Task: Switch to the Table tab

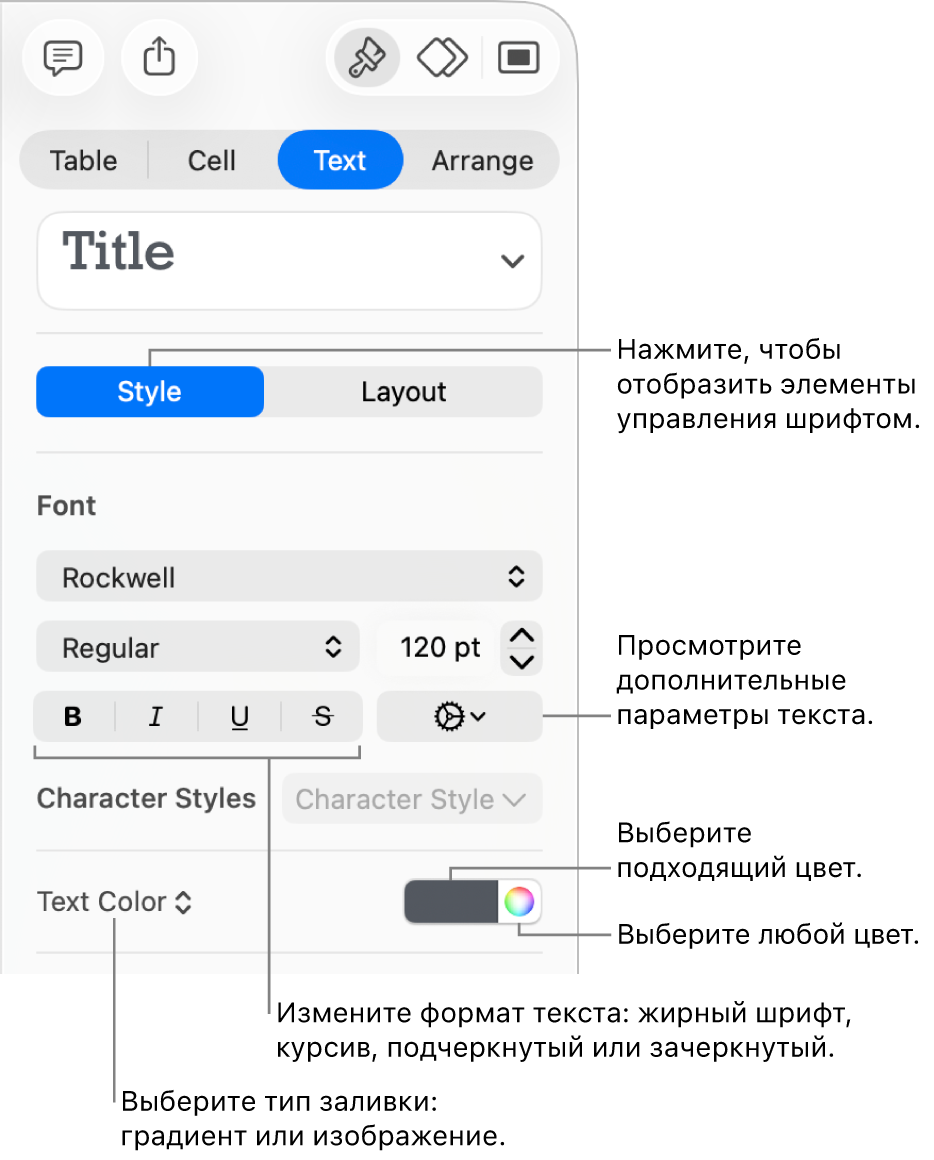Action: tap(84, 161)
